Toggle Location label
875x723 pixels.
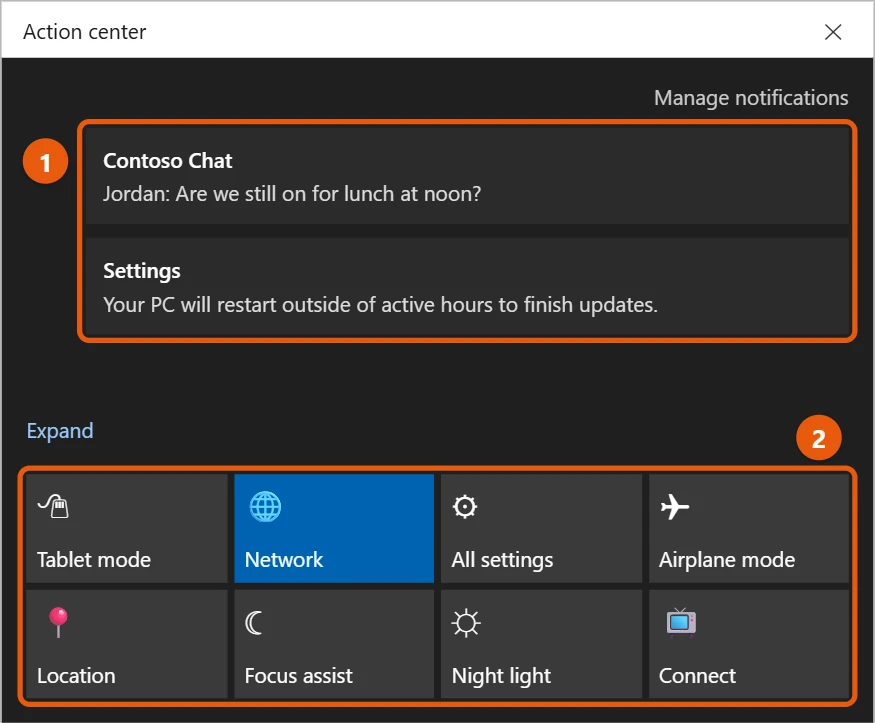76,676
